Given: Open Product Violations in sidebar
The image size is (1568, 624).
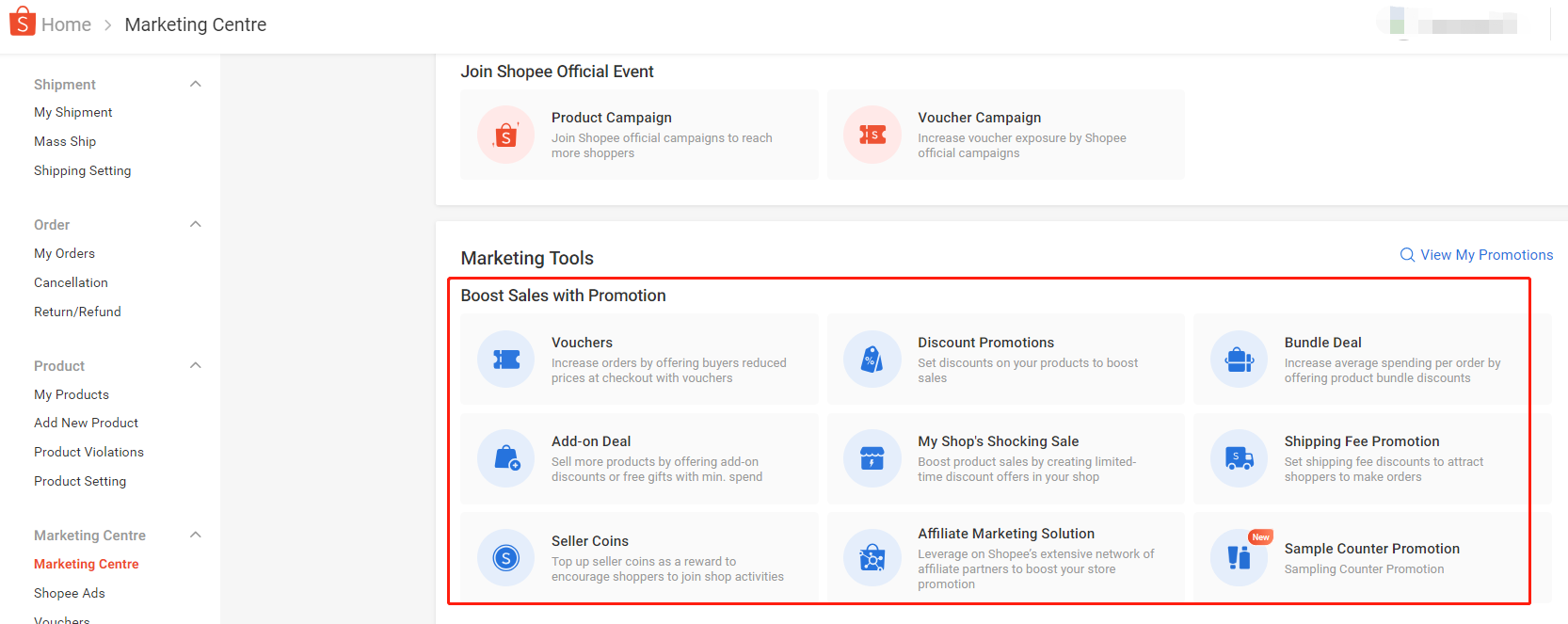Looking at the screenshot, I should point(89,452).
